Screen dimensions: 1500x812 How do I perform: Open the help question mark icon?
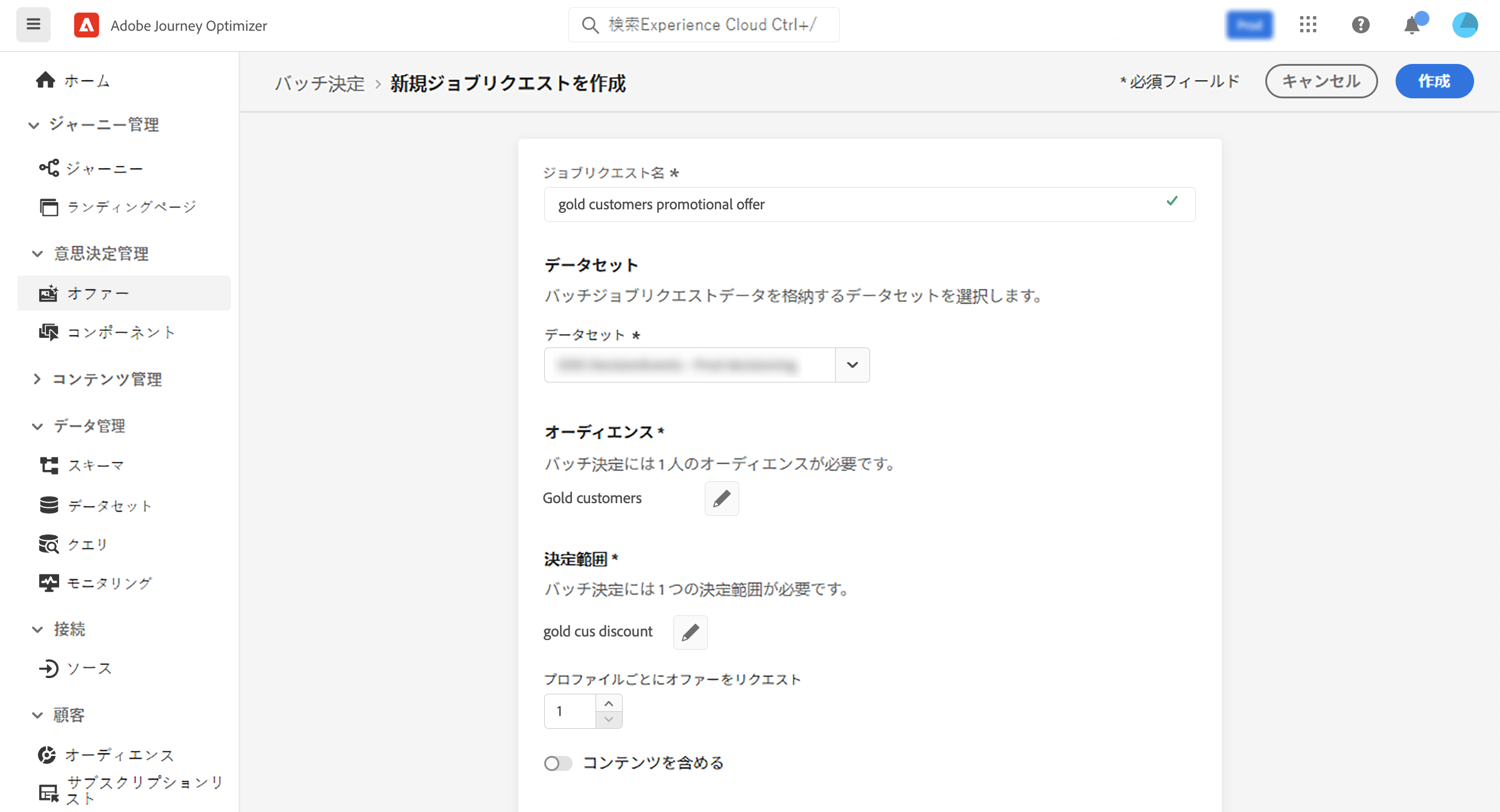coord(1360,25)
